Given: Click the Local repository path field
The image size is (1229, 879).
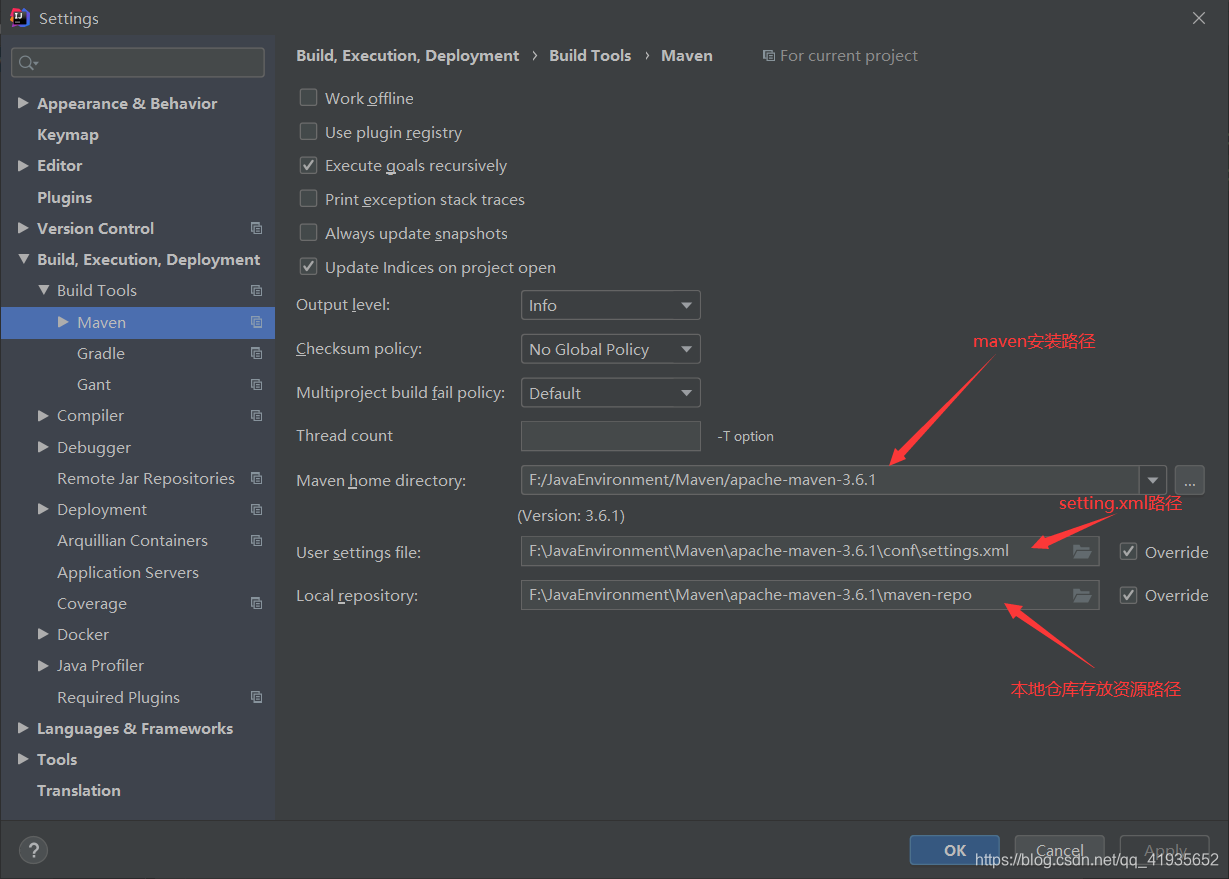Looking at the screenshot, I should point(810,595).
